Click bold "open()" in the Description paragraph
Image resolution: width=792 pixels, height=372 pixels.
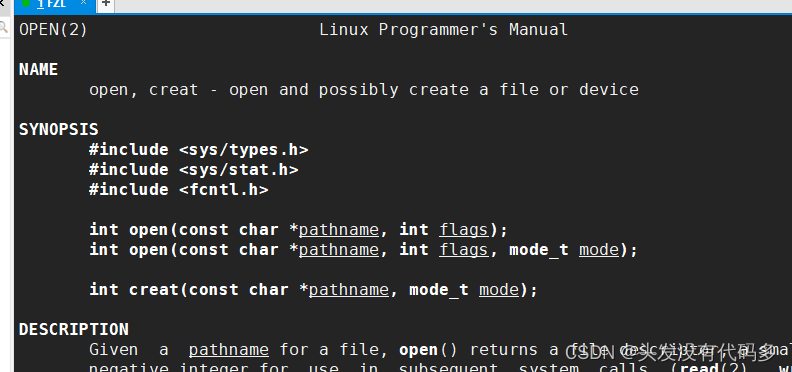(429, 350)
